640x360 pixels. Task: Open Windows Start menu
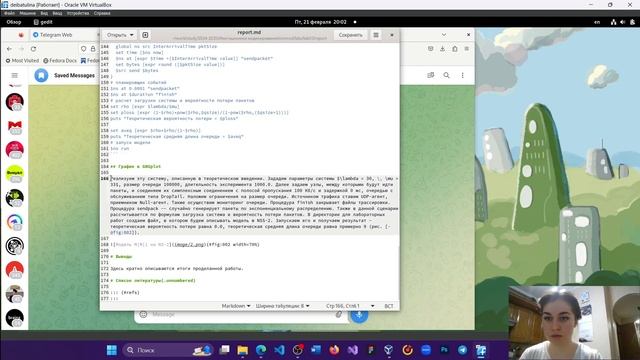click(111, 350)
